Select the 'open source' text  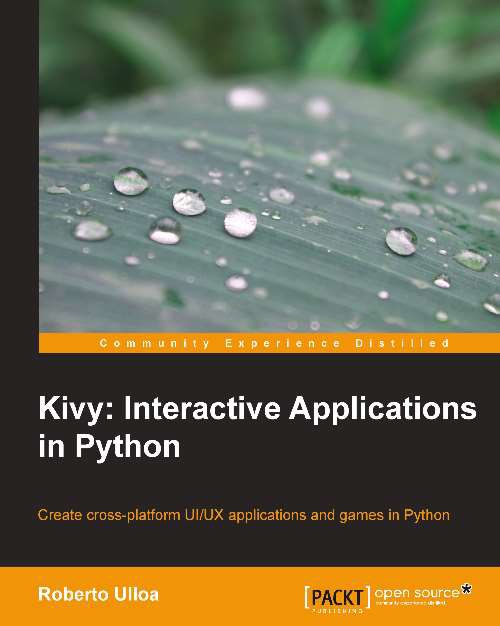tap(417, 593)
